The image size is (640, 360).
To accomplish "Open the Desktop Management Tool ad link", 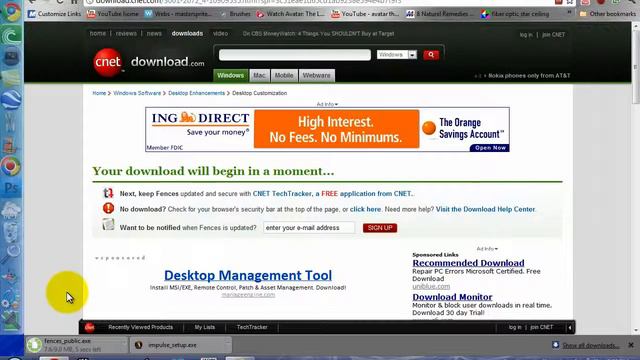I will tap(248, 276).
